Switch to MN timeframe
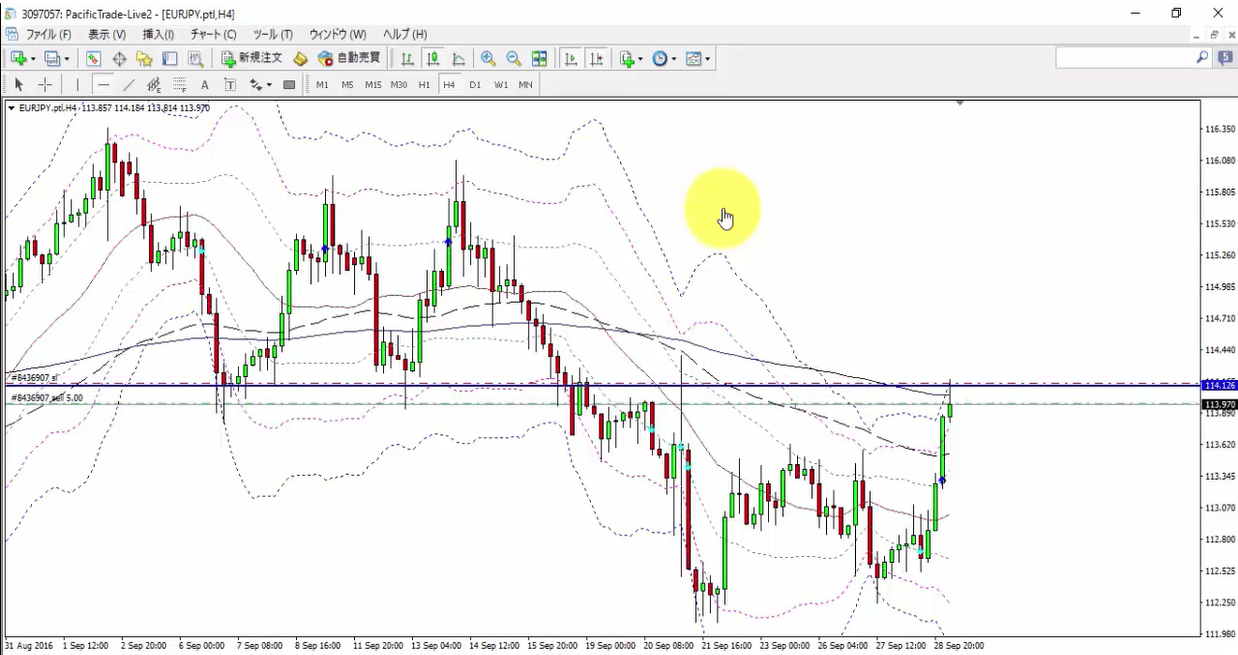This screenshot has height=655, width=1238. (x=526, y=85)
